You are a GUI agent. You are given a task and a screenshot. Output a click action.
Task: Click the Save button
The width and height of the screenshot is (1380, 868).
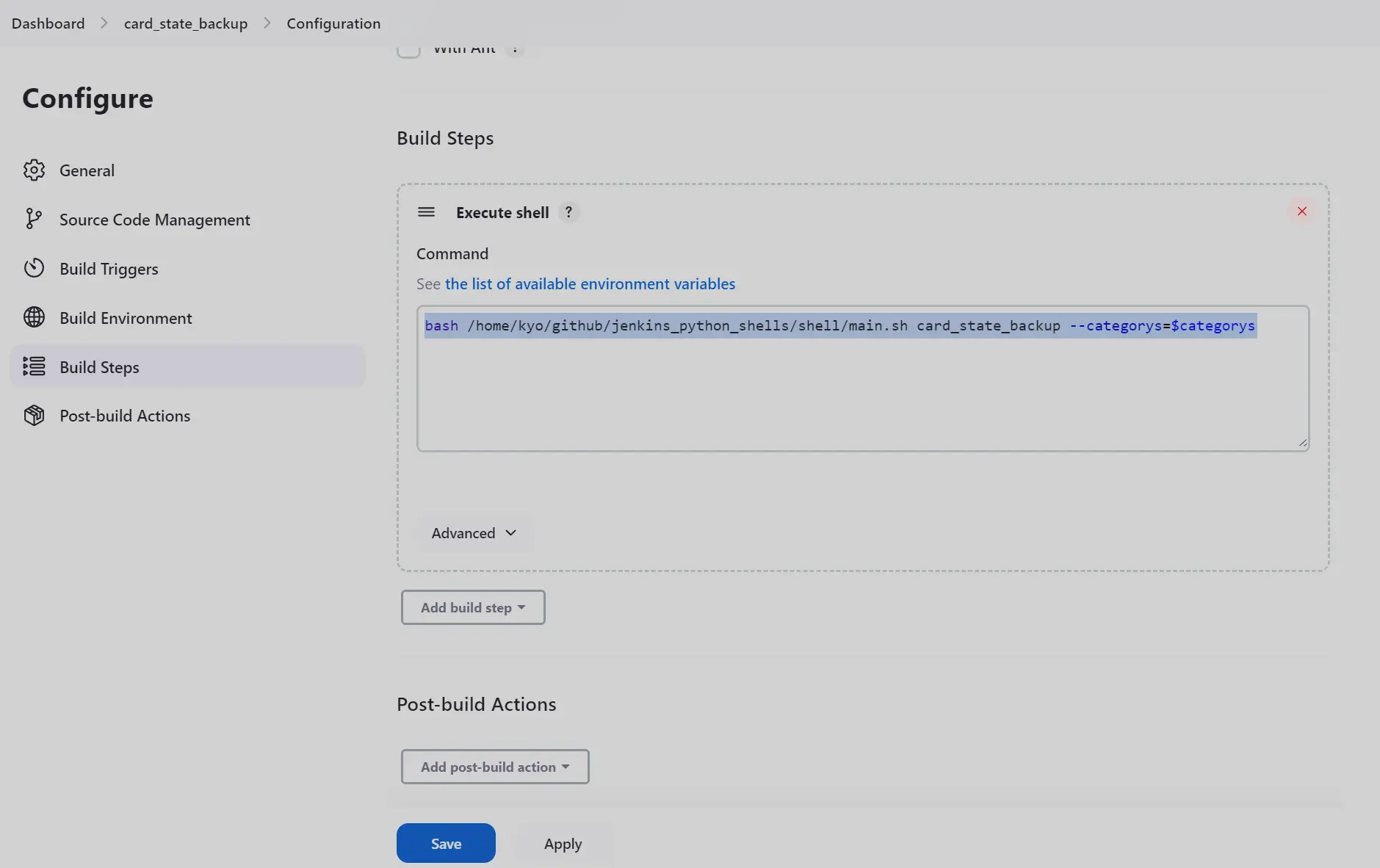click(446, 843)
